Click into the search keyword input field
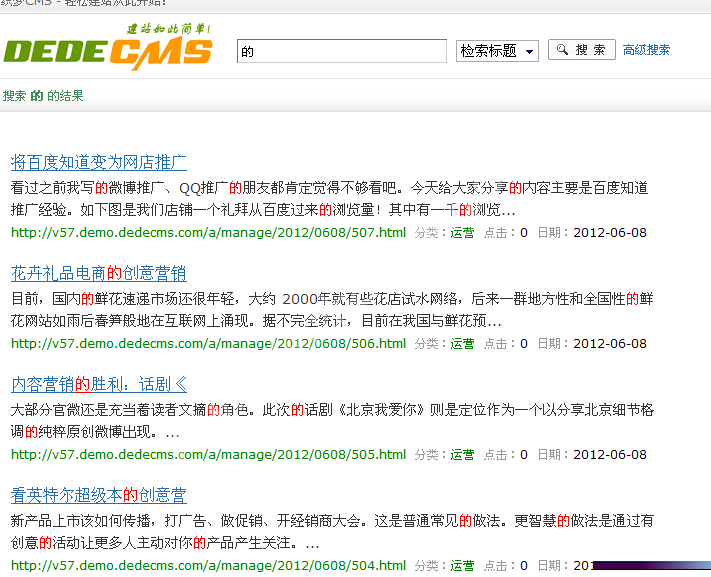 coord(341,51)
